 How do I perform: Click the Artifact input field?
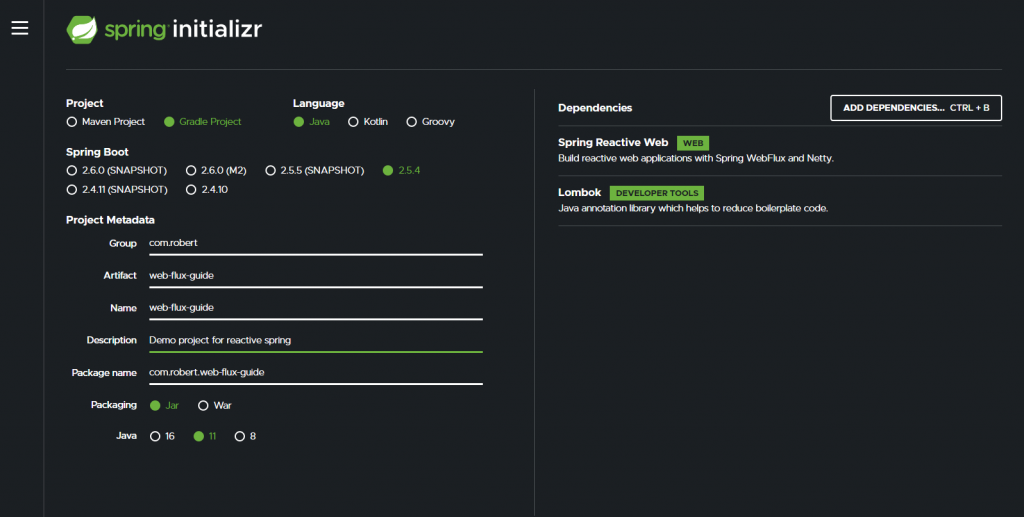[315, 275]
